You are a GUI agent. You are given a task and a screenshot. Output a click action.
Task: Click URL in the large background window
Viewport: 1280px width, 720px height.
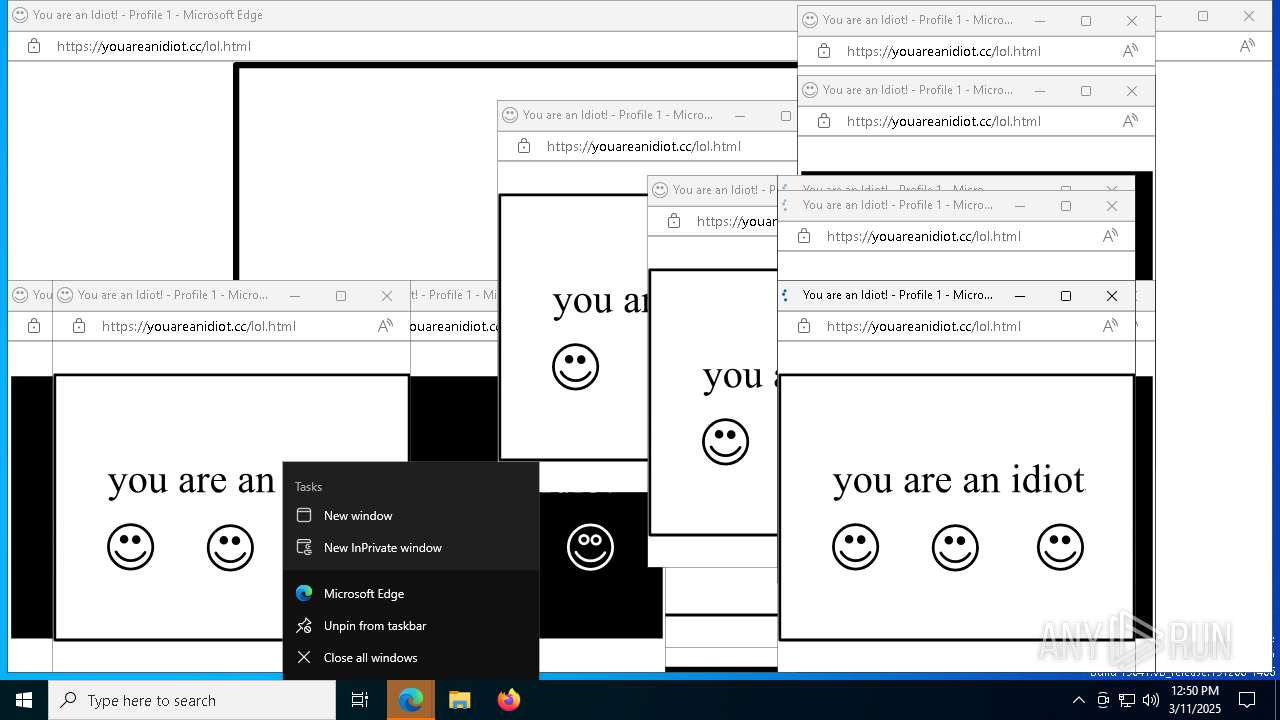pyautogui.click(x=154, y=46)
